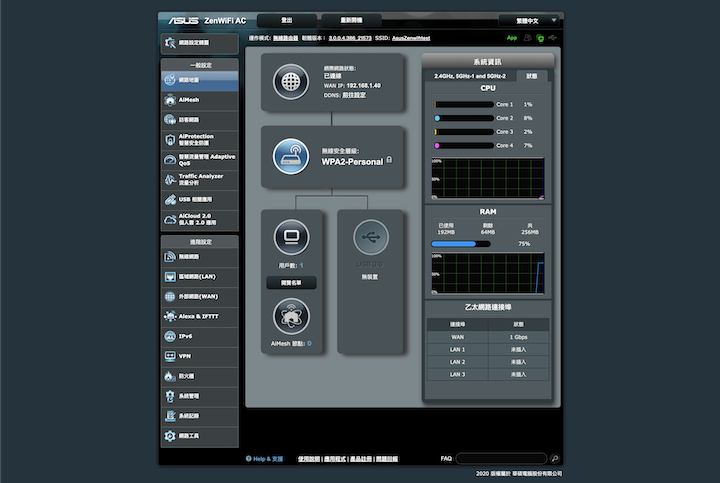Click the RAM usage 75% progress bar
This screenshot has width=720, height=483.
(x=461, y=244)
